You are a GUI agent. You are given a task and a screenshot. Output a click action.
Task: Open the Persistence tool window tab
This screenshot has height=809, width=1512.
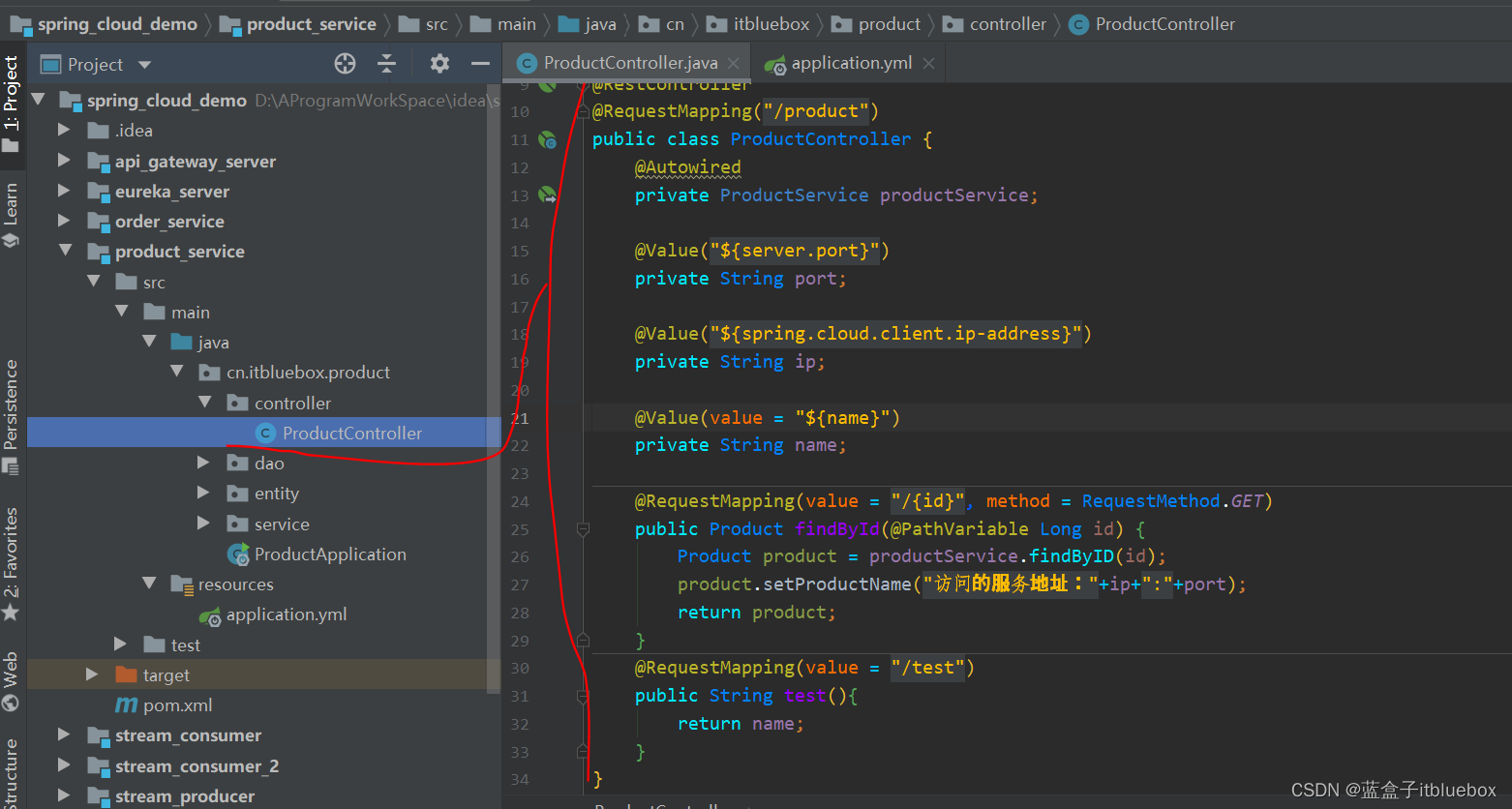click(11, 416)
